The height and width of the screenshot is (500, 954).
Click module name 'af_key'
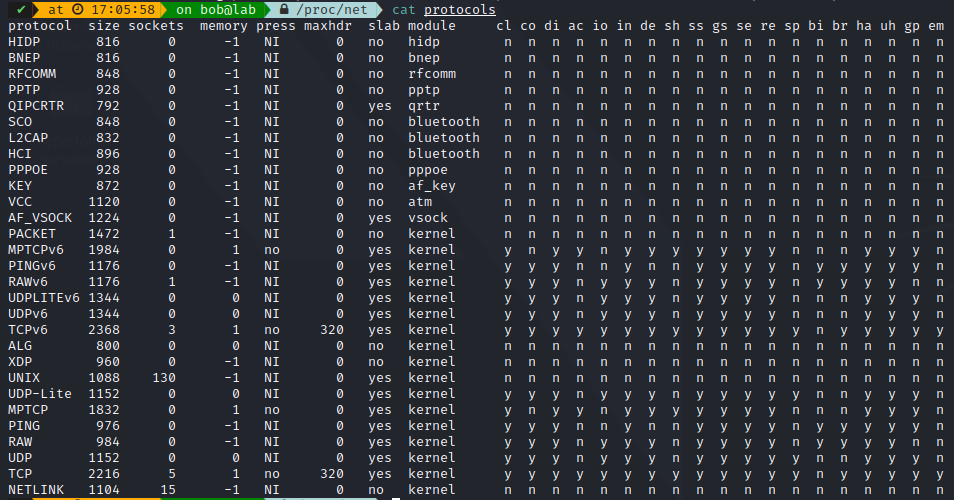(431, 186)
